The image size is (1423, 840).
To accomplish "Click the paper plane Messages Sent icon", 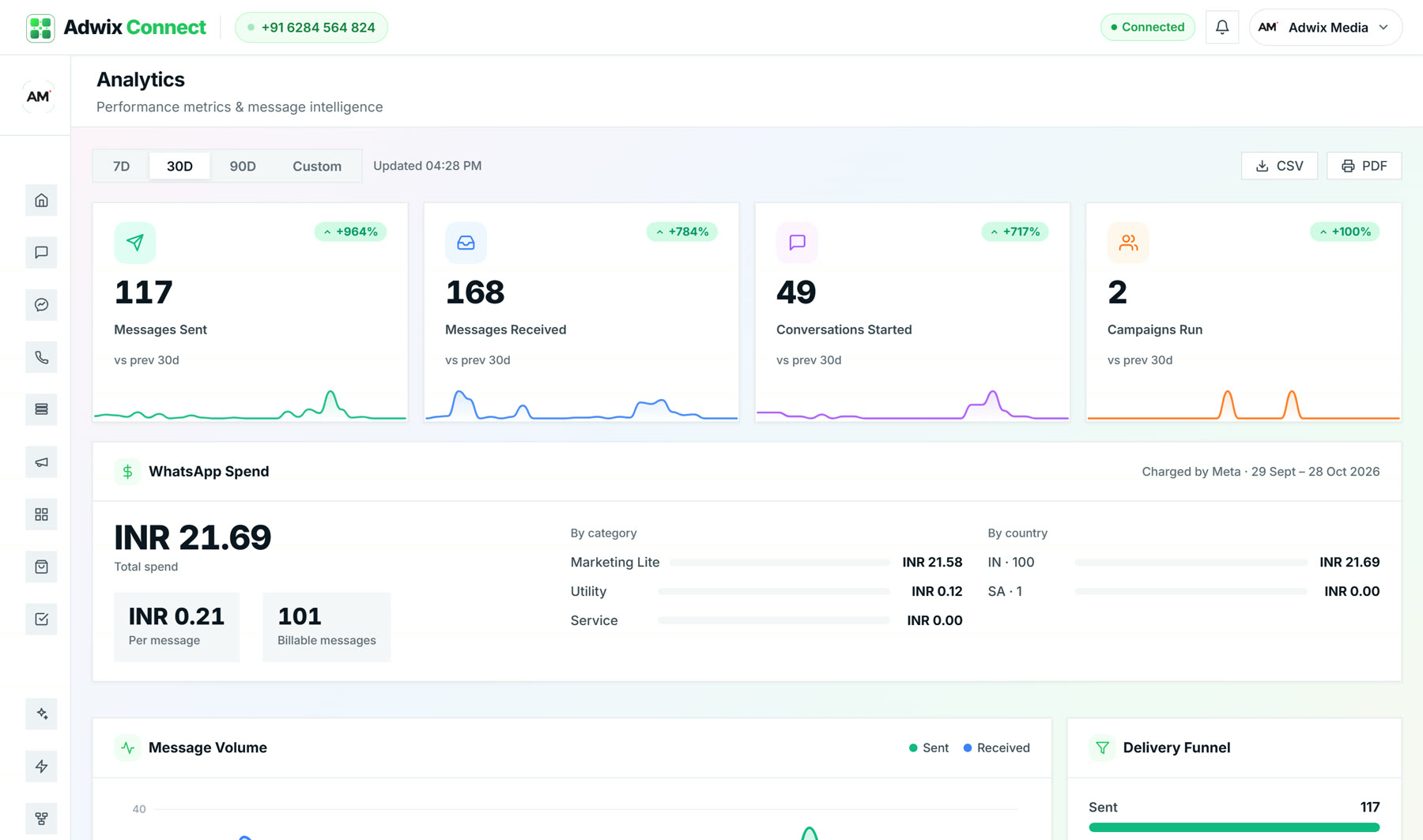I will pos(135,243).
